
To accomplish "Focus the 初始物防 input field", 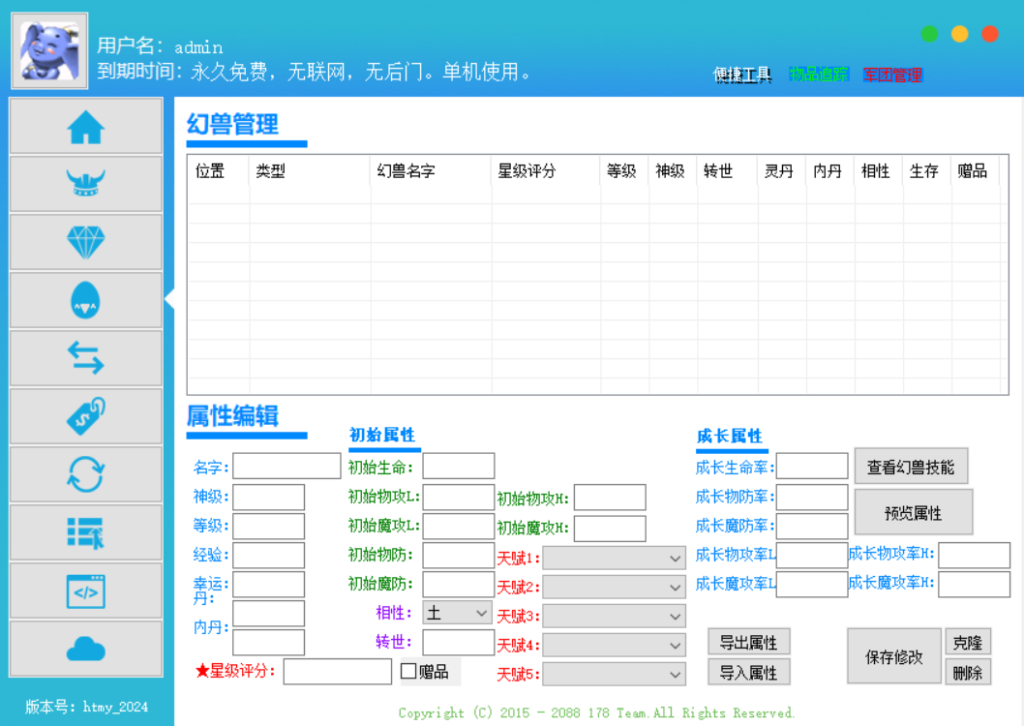I will coord(458,555).
